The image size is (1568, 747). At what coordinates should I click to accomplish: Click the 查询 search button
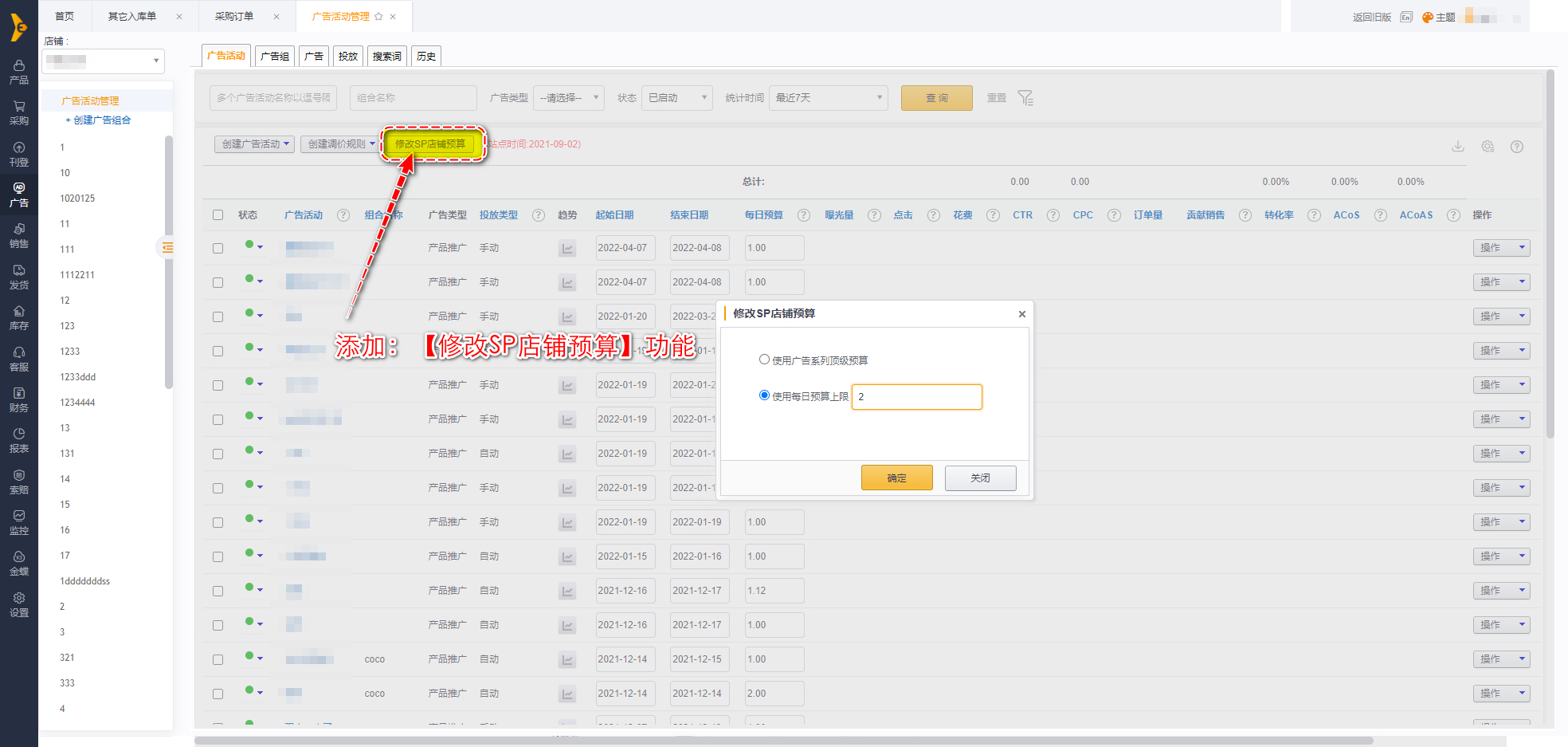[936, 98]
